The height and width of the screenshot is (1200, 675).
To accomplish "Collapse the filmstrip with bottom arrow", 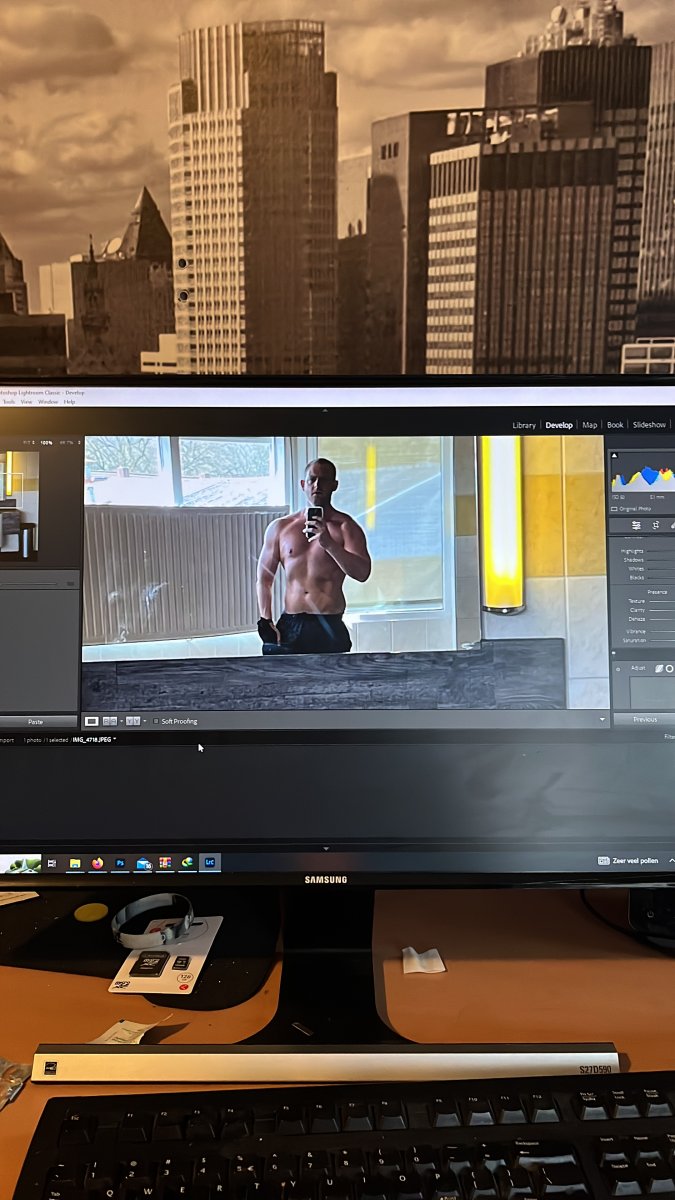I will 326,849.
